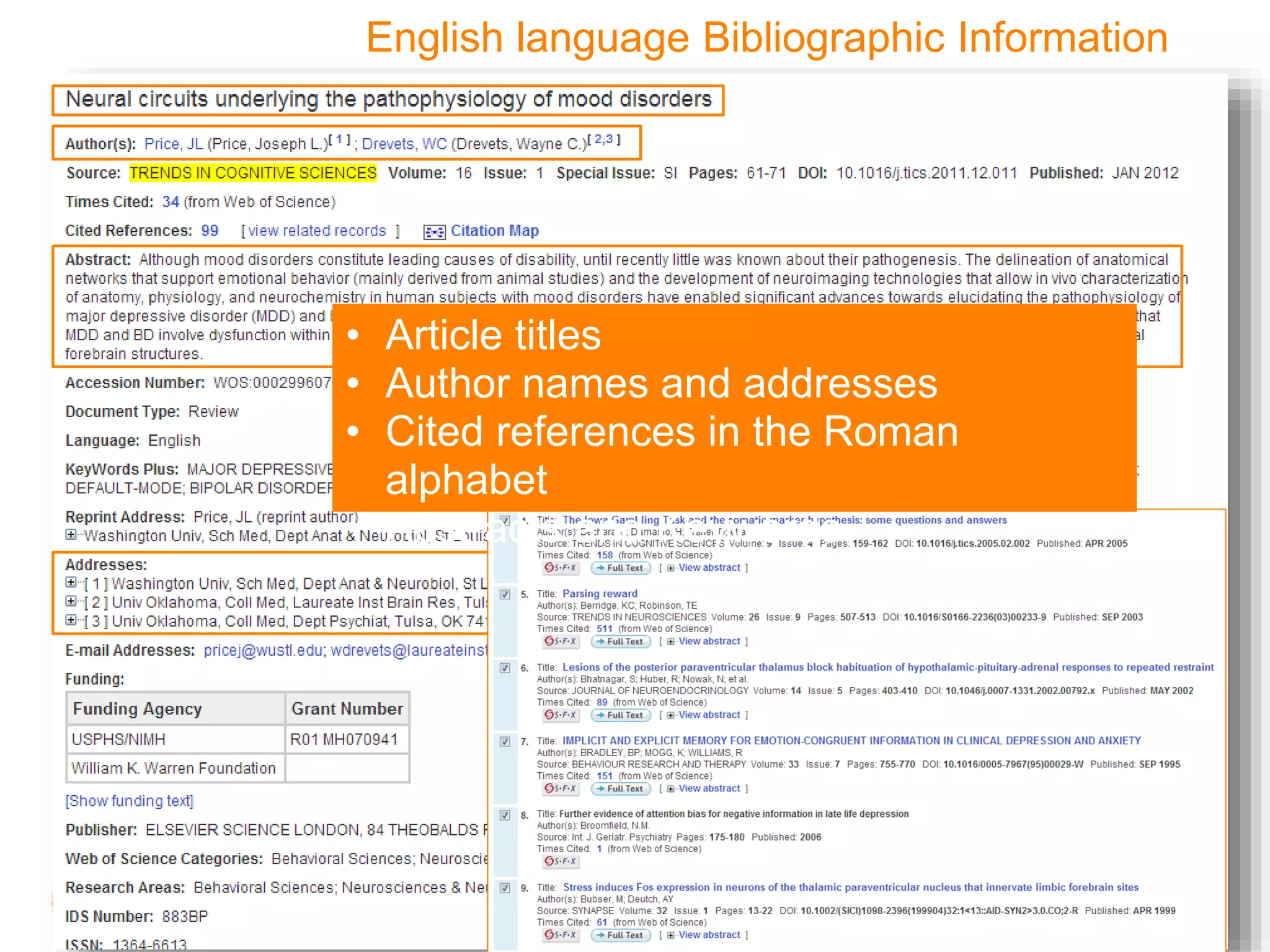
Task: Open Iowa Gambling Task article title
Action: click(x=784, y=520)
